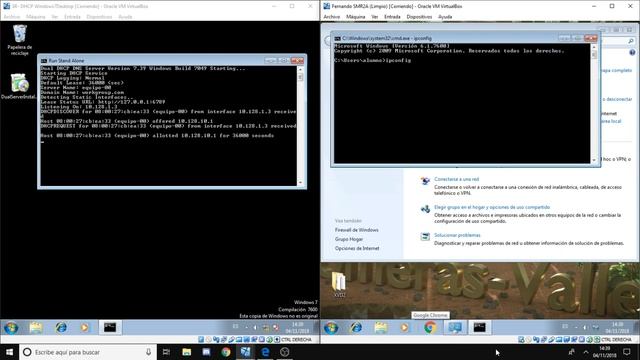The height and width of the screenshot is (360, 640).
Task: Click the Solucionar problemas icon
Action: click(425, 237)
